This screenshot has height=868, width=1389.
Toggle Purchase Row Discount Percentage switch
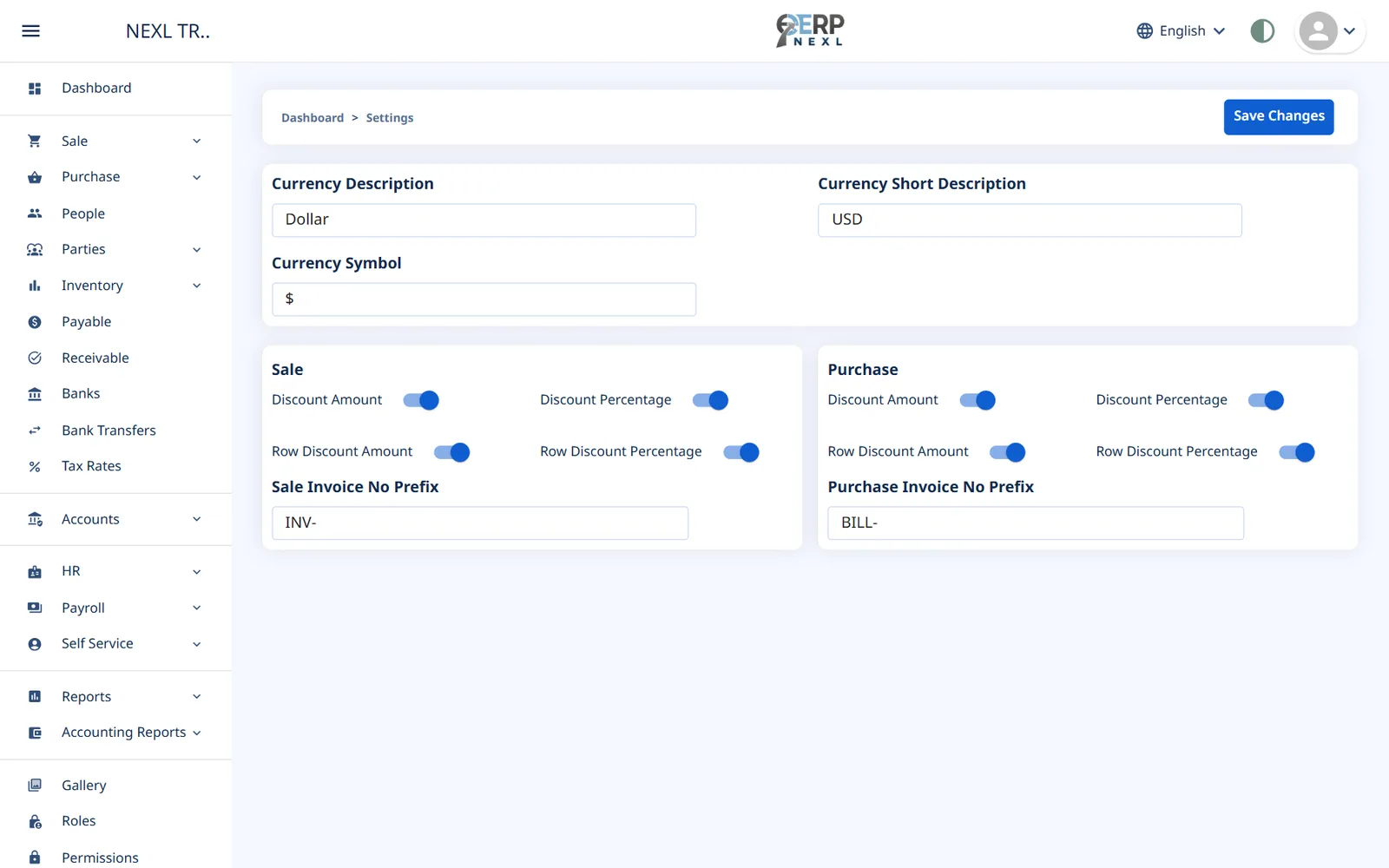point(1297,452)
